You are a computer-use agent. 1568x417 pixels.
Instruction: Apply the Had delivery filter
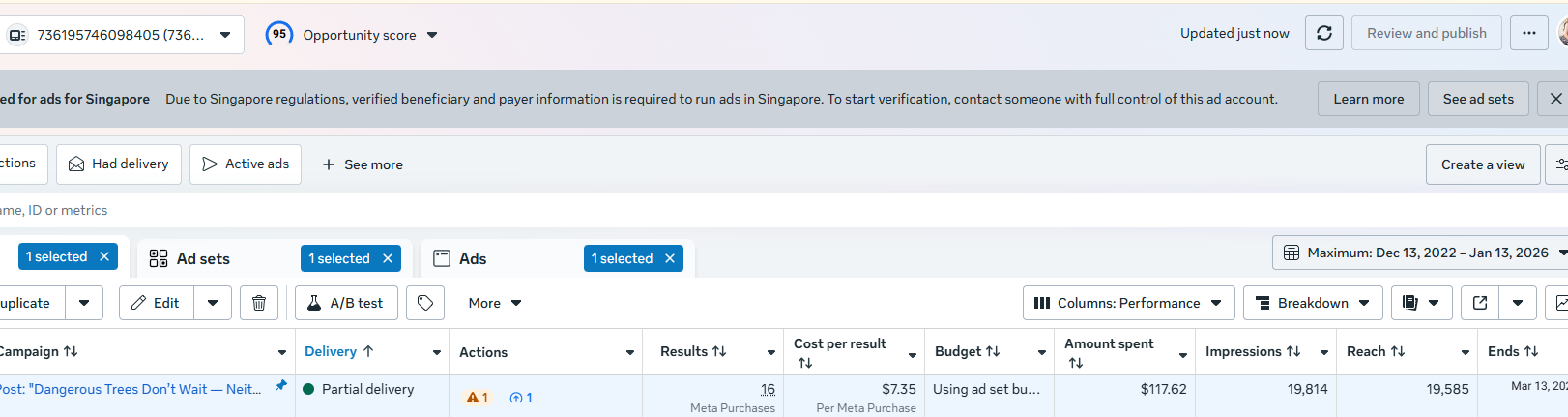click(119, 164)
